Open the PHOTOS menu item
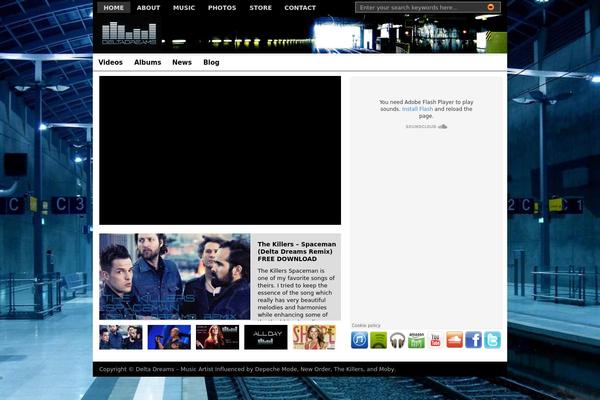 pyautogui.click(x=222, y=8)
